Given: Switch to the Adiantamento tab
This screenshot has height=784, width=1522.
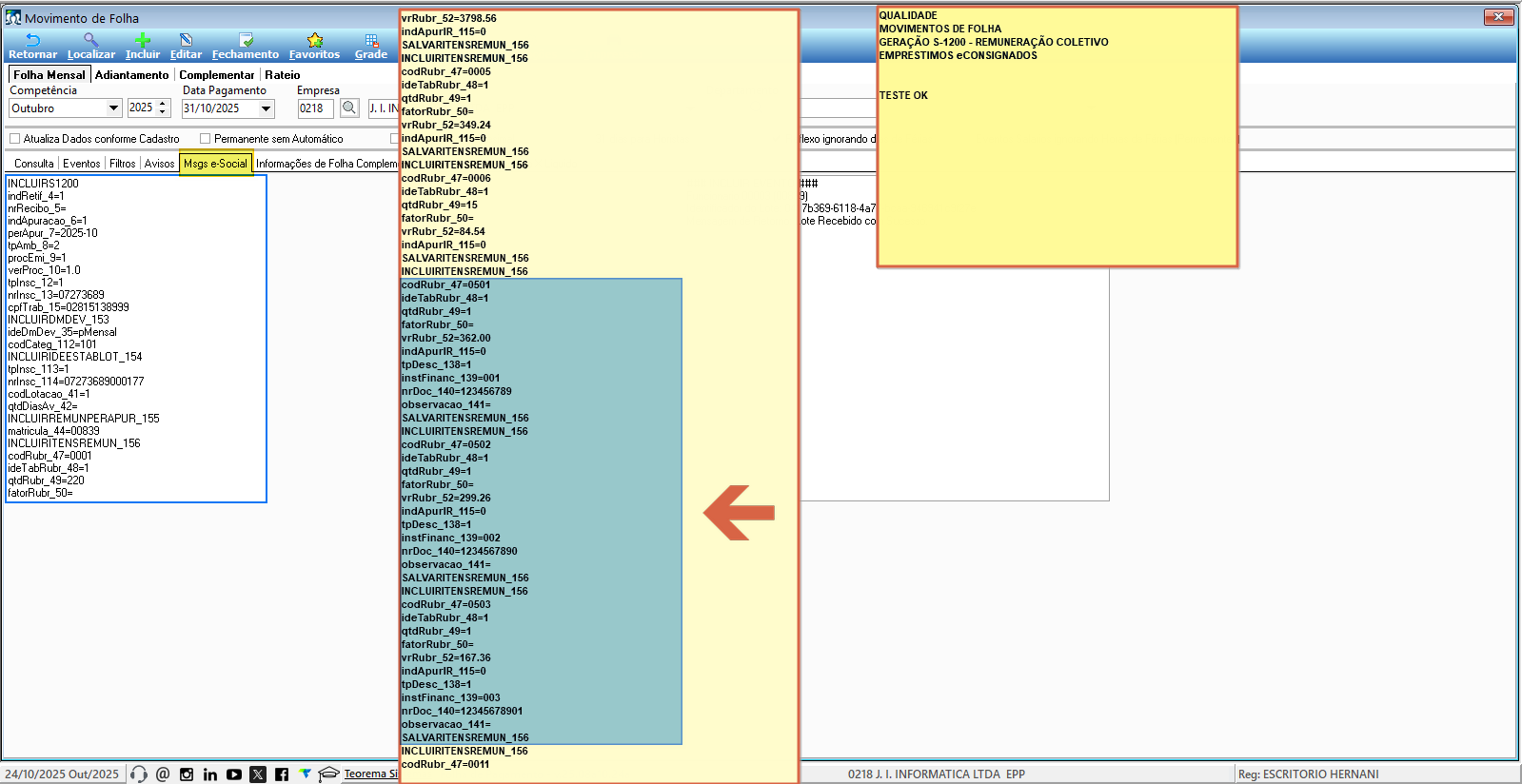Looking at the screenshot, I should [131, 75].
